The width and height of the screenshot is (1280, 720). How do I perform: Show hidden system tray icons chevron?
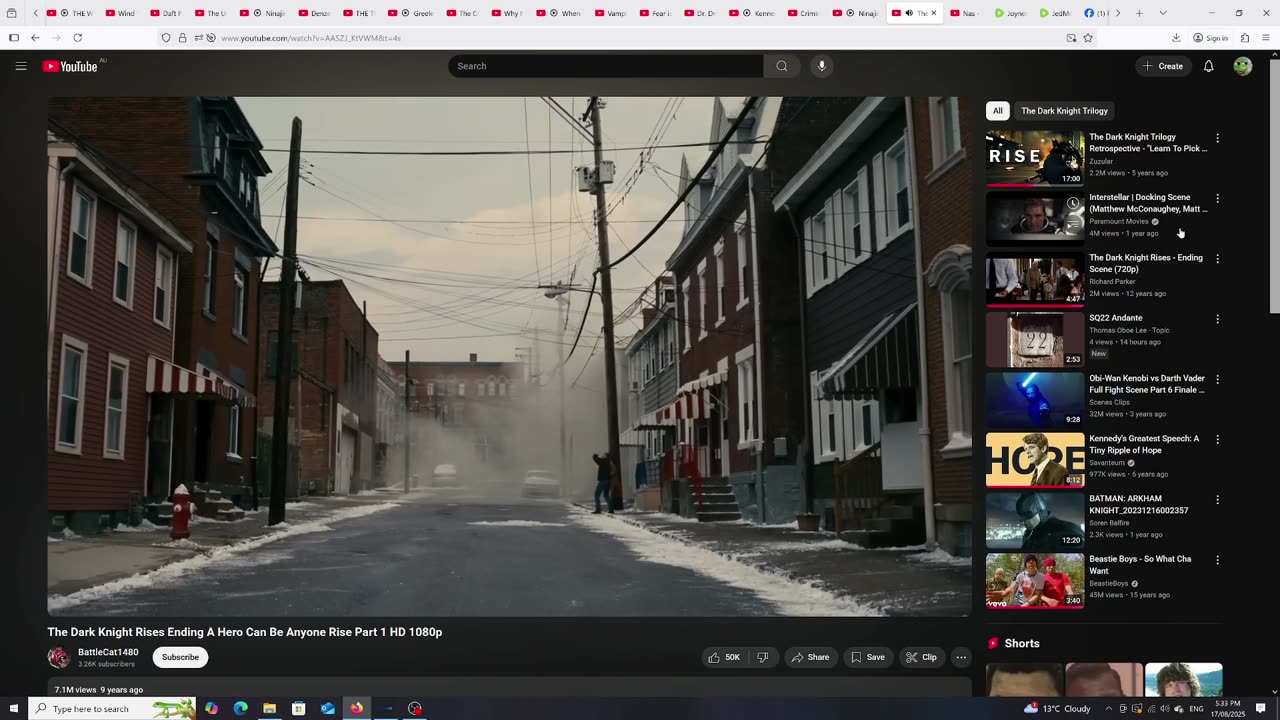[1107, 708]
